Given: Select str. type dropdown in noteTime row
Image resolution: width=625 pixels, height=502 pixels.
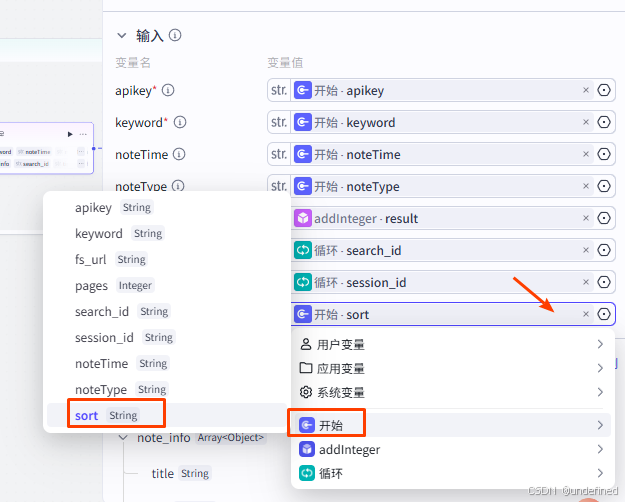Looking at the screenshot, I should tap(279, 154).
